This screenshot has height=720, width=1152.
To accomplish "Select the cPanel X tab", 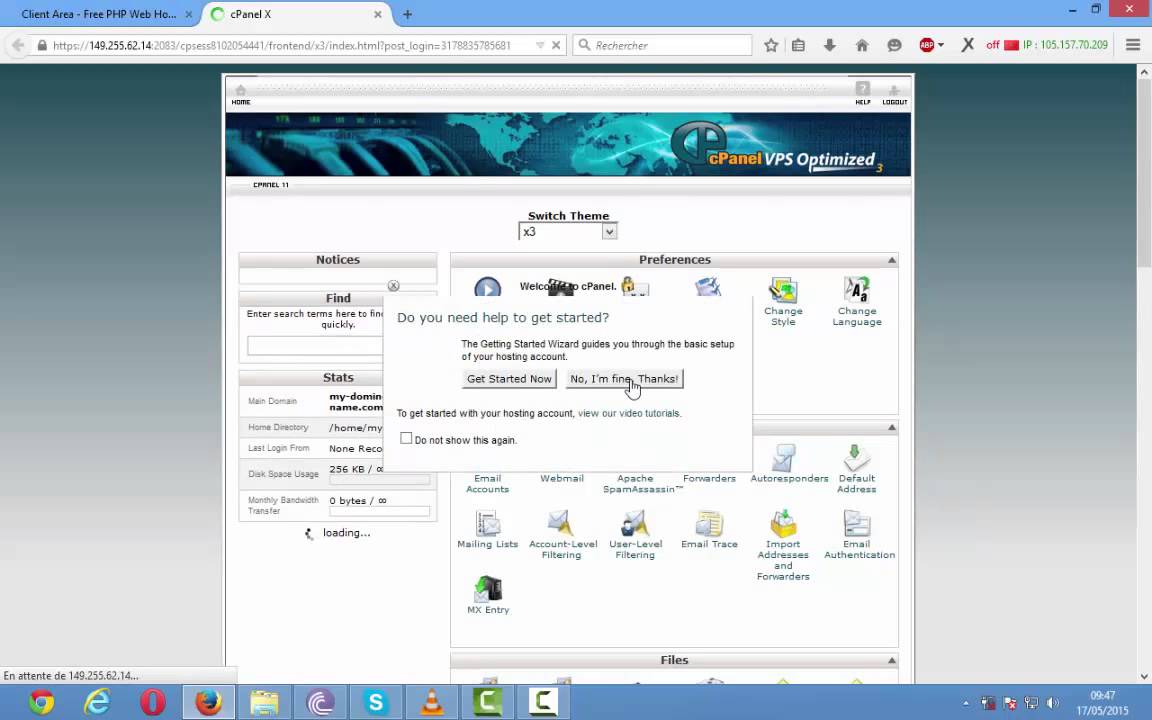I will (295, 14).
